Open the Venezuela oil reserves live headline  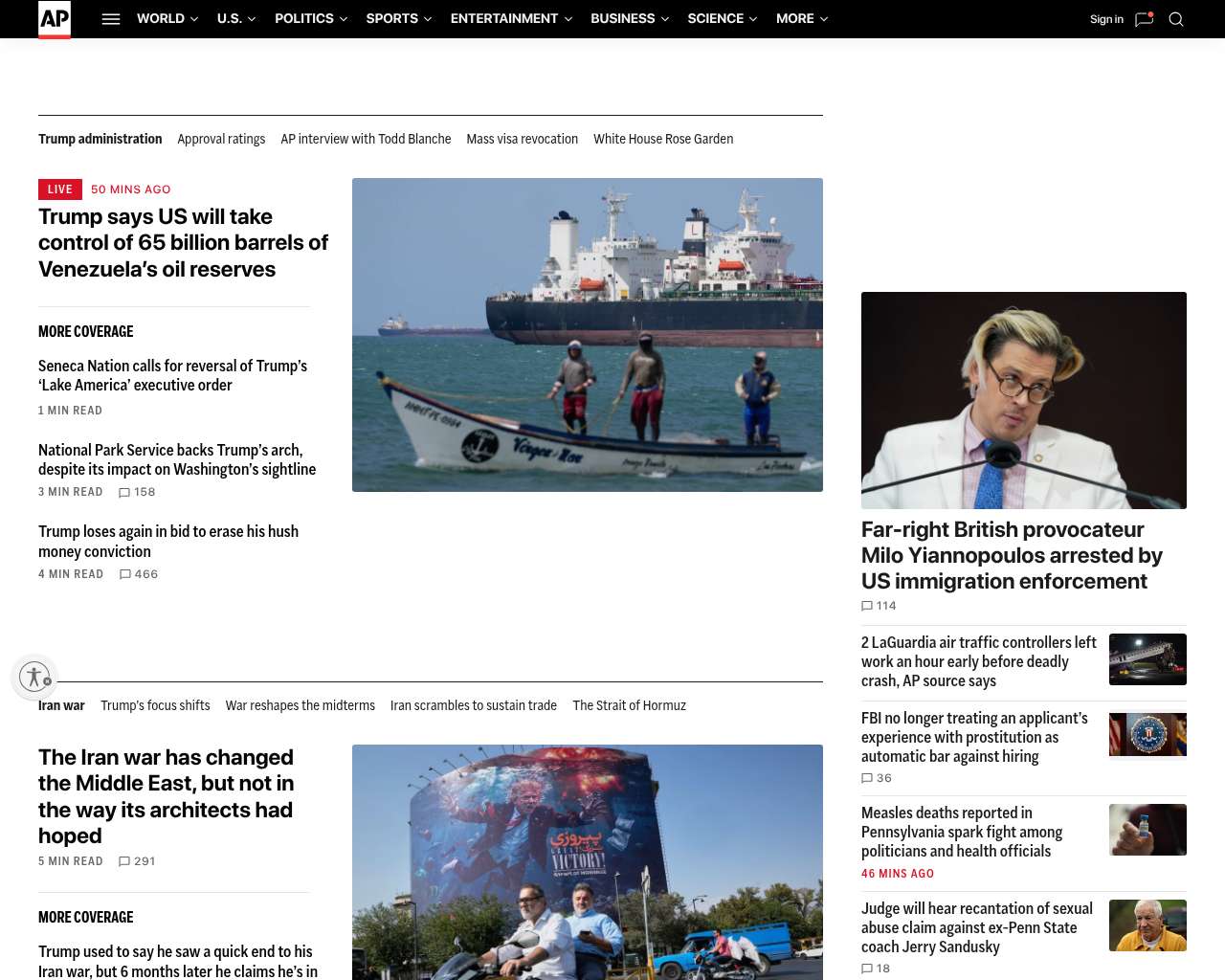point(183,243)
